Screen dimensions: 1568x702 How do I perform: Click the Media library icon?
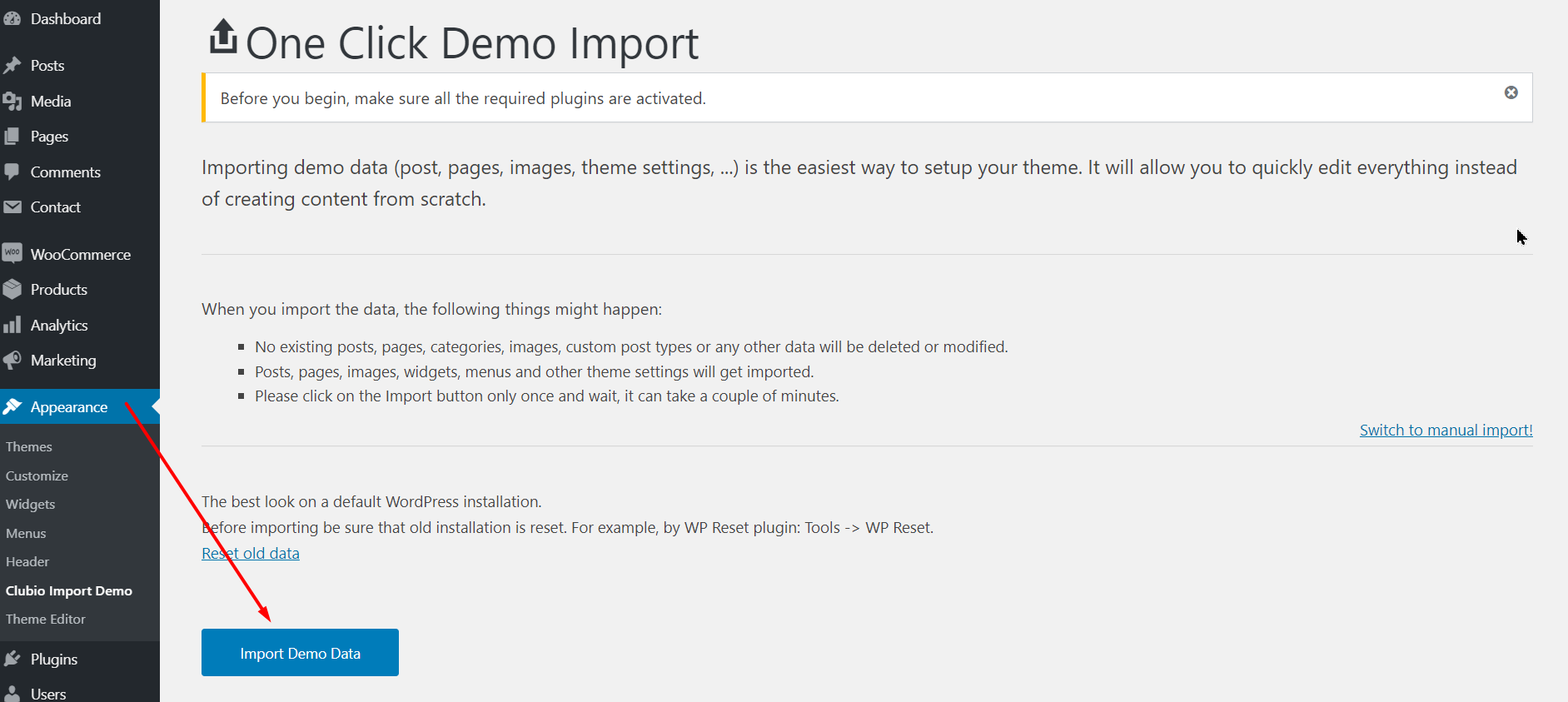click(12, 101)
